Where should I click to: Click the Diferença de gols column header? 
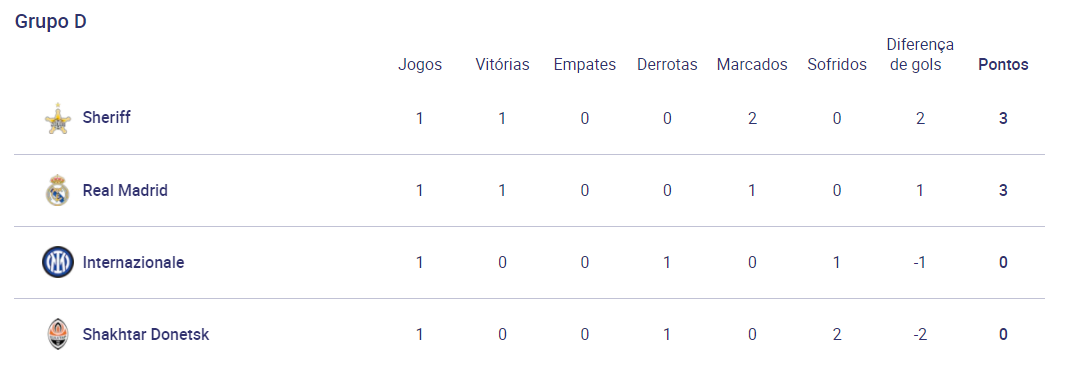pos(920,54)
